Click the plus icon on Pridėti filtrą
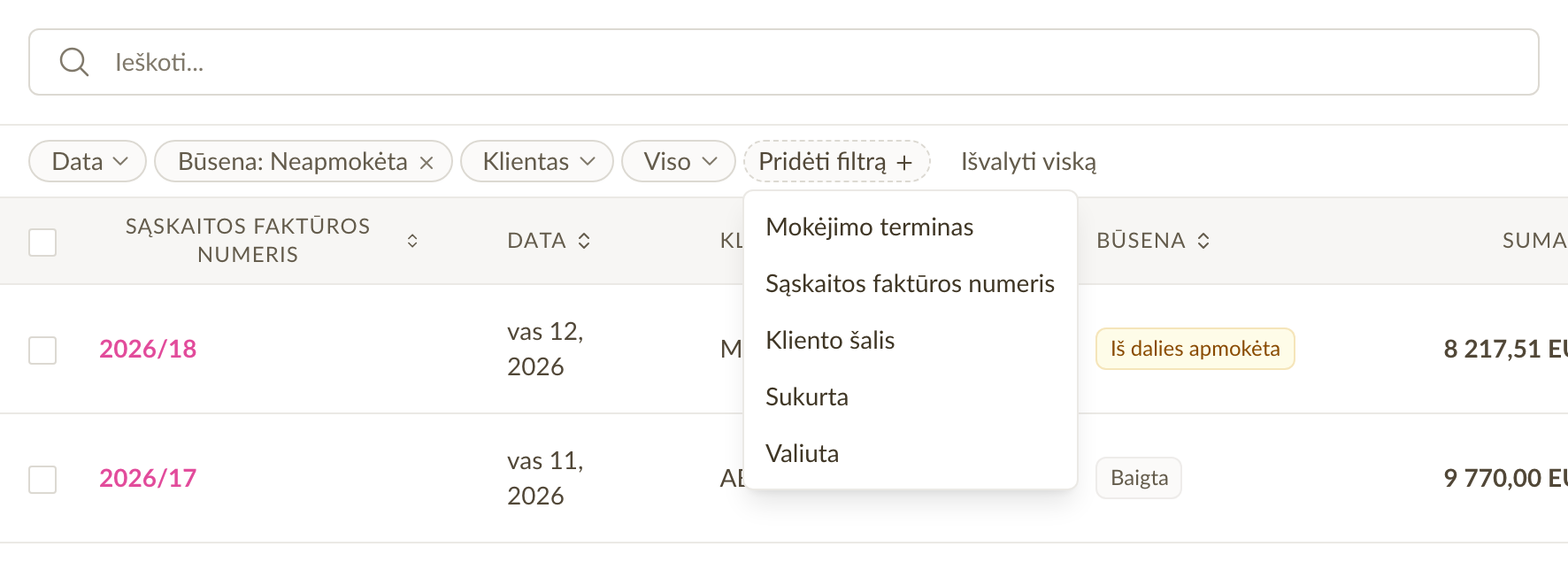 coord(904,163)
